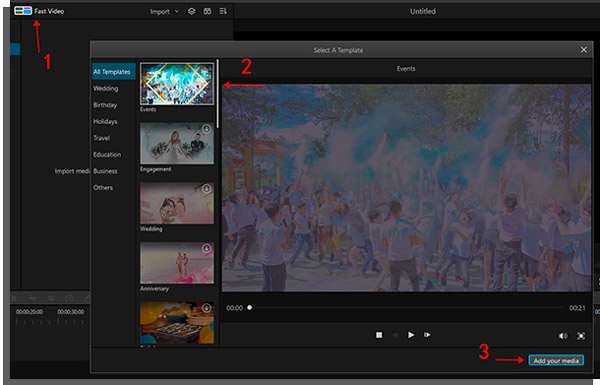Click the scissors split tool in timeline toolbar
600x385 pixels.
[x=33, y=298]
